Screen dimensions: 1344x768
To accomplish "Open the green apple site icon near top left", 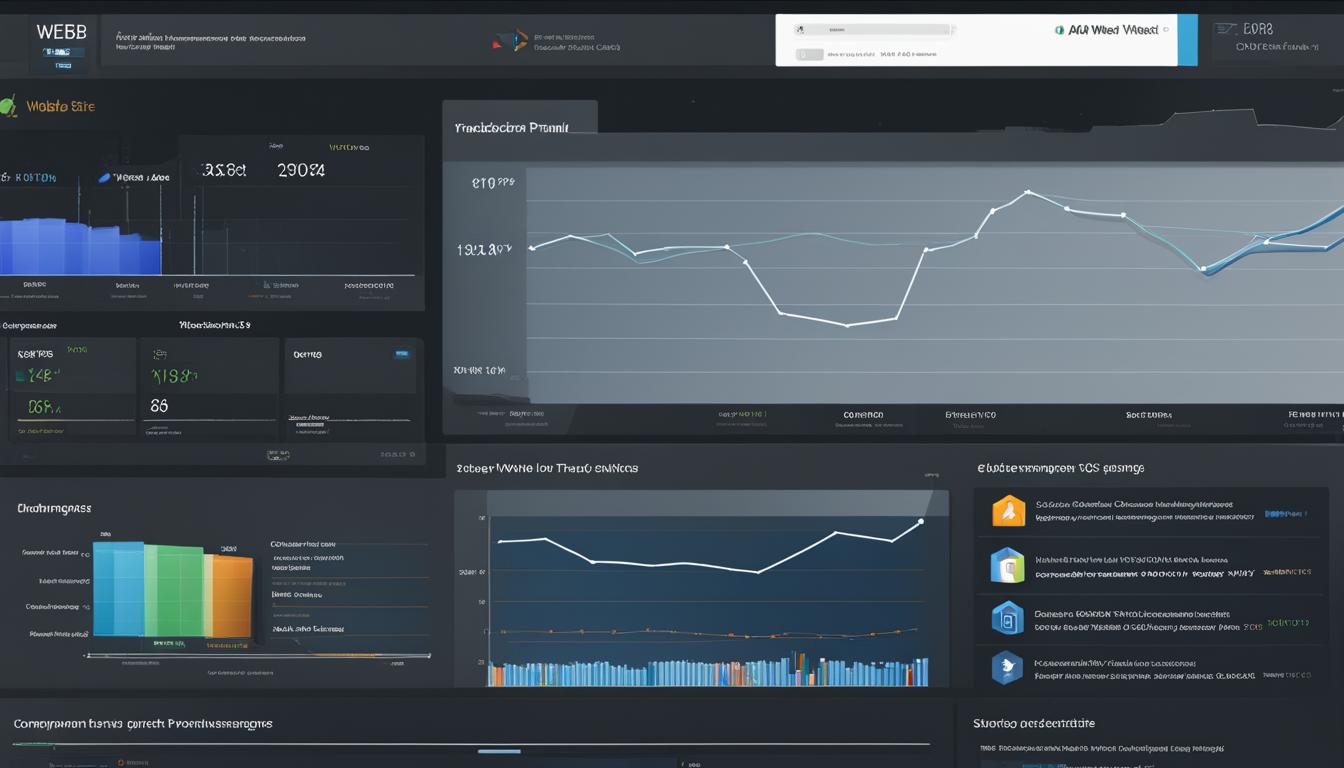I will (8, 105).
